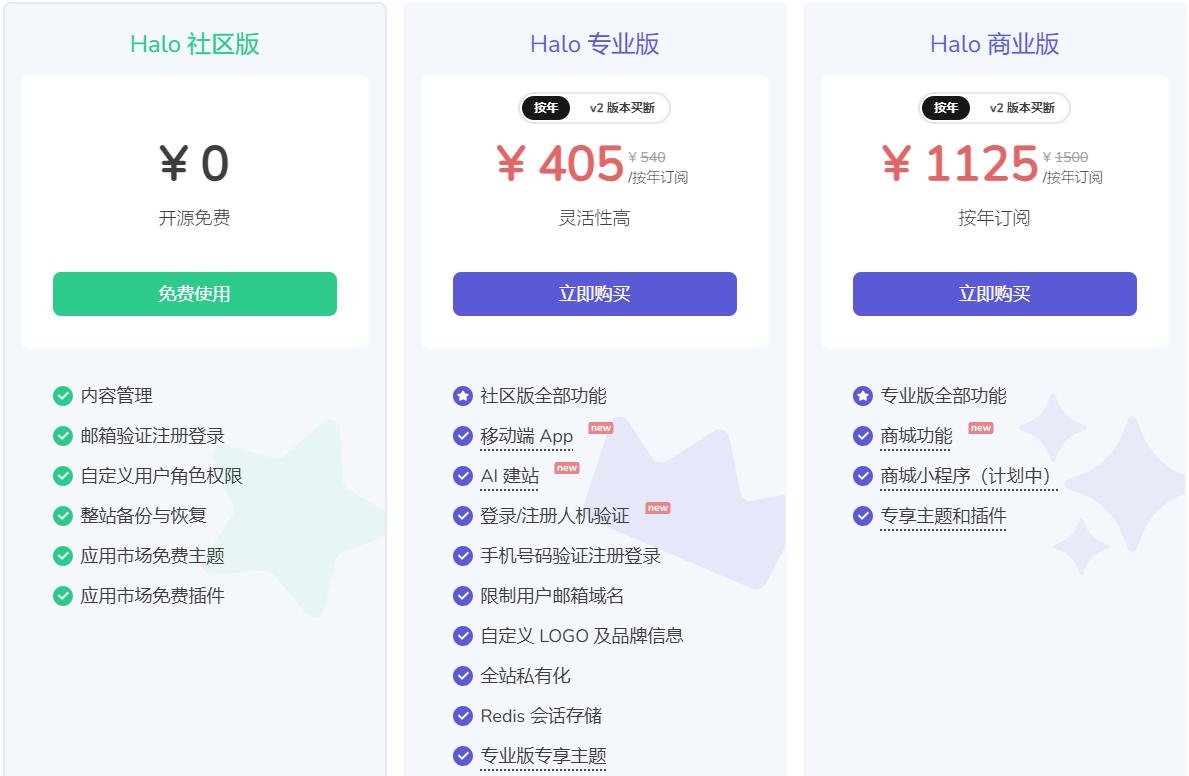The image size is (1189, 776).
Task: Open the AI 建站 feature link
Action: (x=509, y=476)
